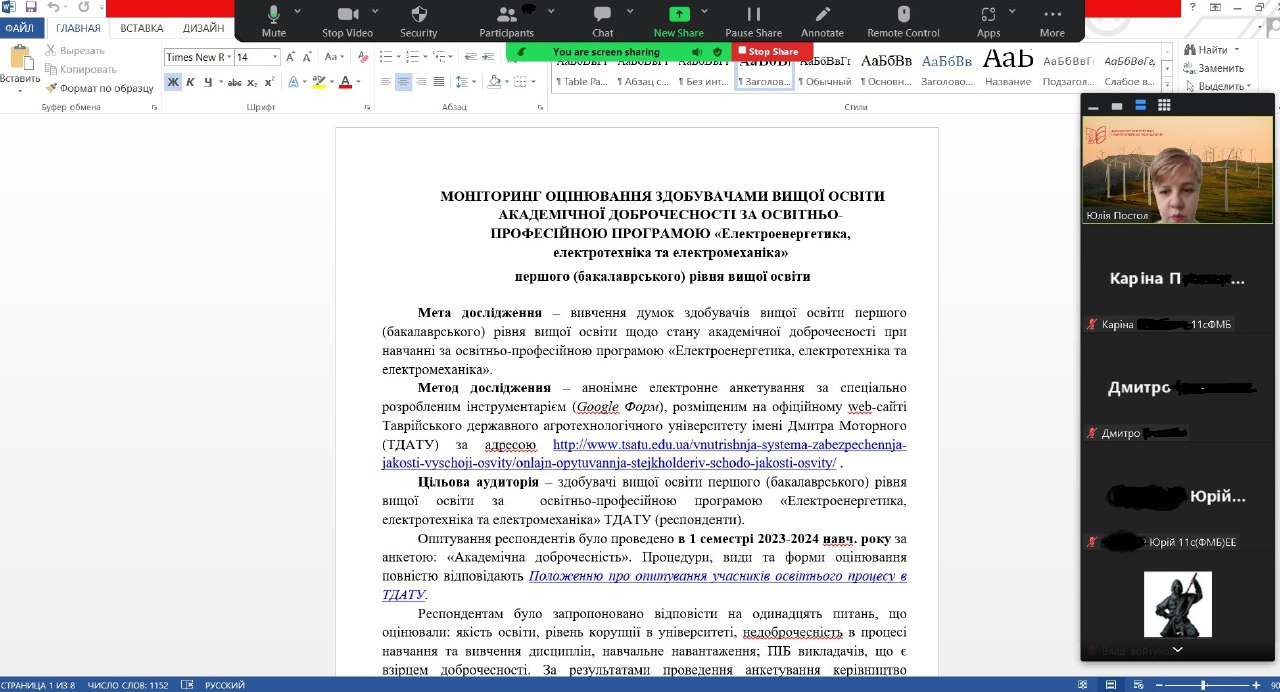This screenshot has width=1280, height=692.
Task: Click Формат по образцу format painter
Action: coord(100,88)
